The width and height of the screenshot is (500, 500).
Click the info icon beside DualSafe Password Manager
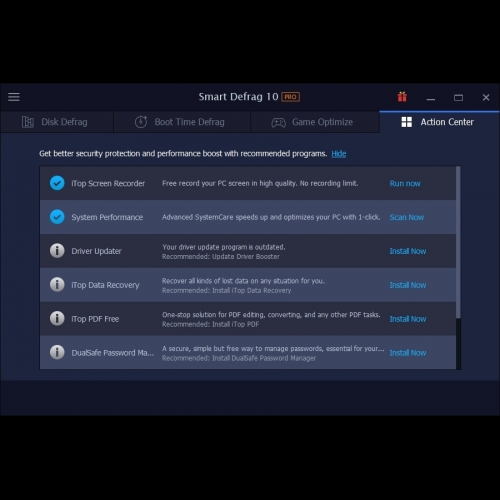[x=57, y=352]
